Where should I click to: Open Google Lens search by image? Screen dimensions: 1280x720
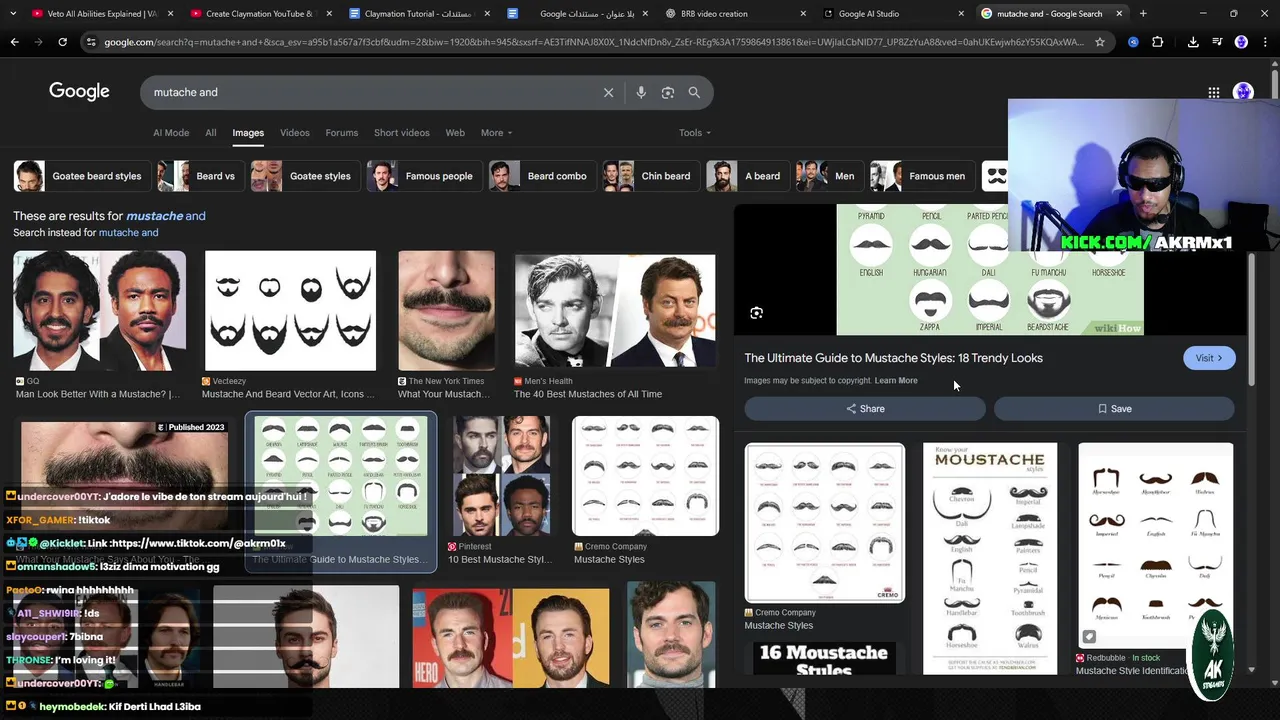click(x=668, y=92)
